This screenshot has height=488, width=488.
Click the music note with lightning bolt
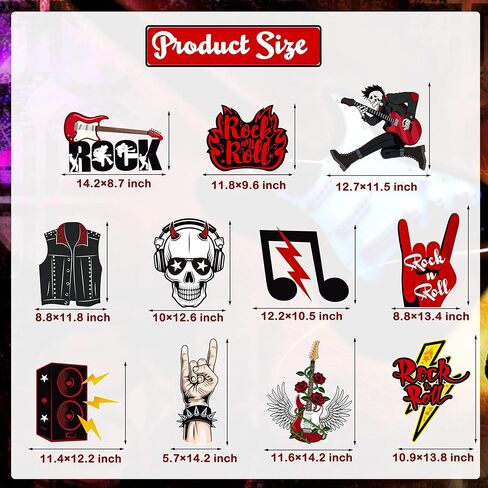304,265
